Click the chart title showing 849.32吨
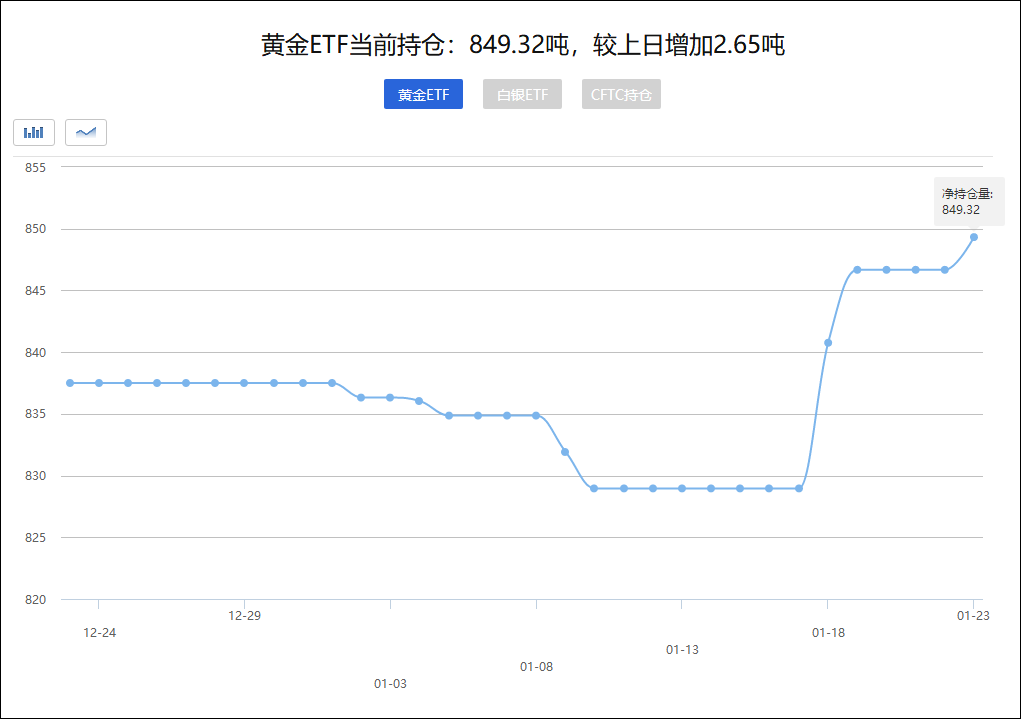Screen dimensions: 1021x719 click(522, 45)
